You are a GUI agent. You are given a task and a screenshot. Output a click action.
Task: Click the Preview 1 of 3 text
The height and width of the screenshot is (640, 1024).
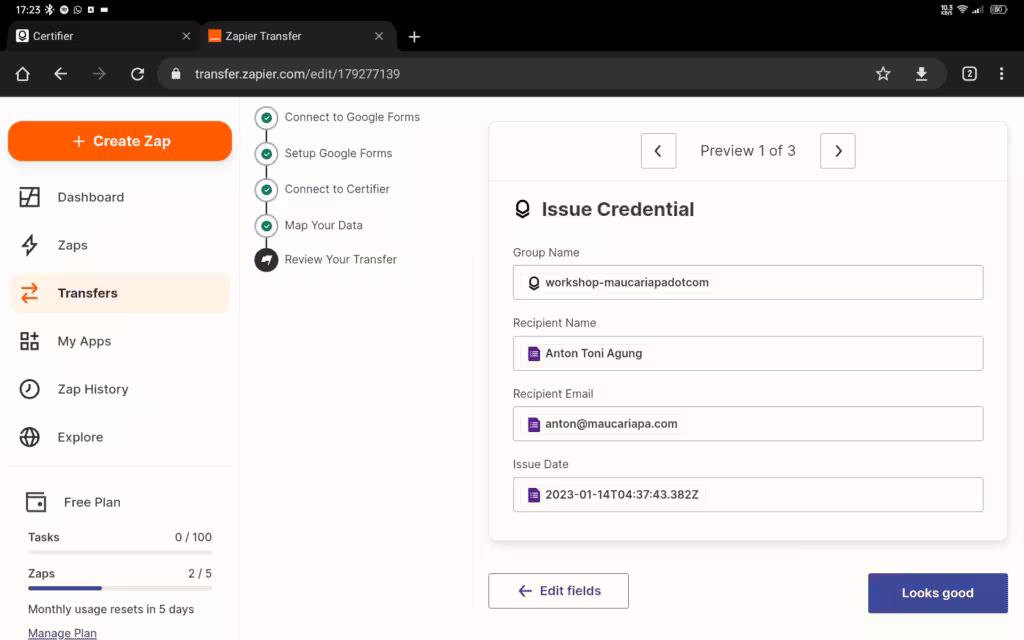(x=748, y=151)
